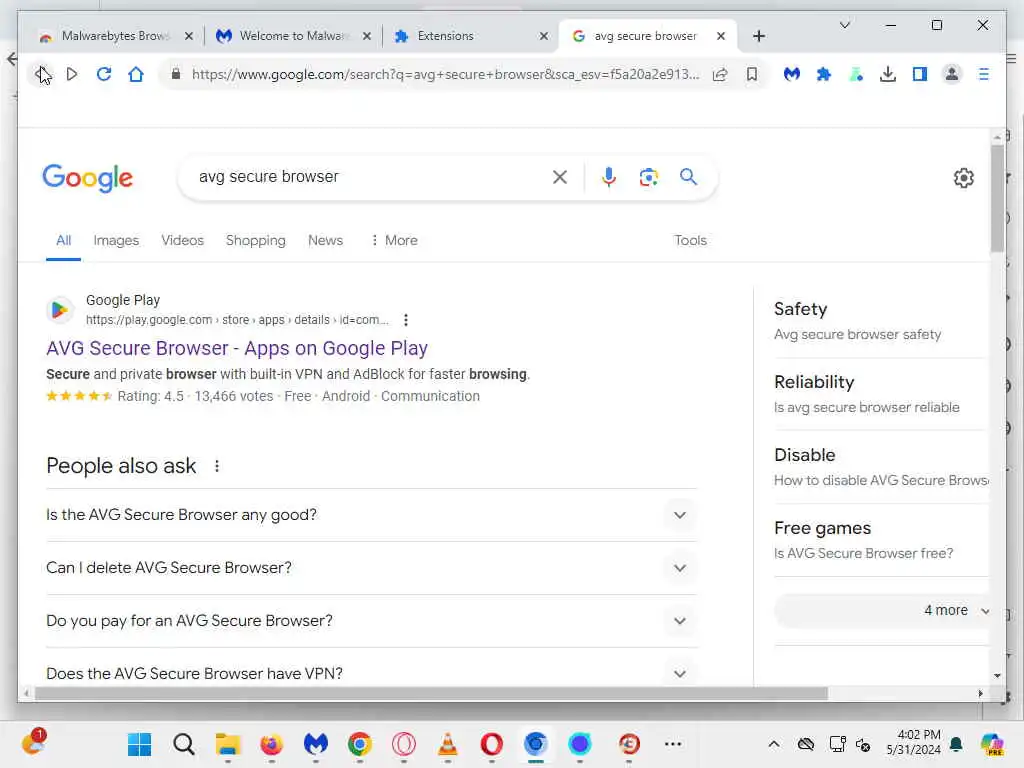Launch Google Chrome from taskbar
This screenshot has height=768, width=1024.
[x=360, y=744]
